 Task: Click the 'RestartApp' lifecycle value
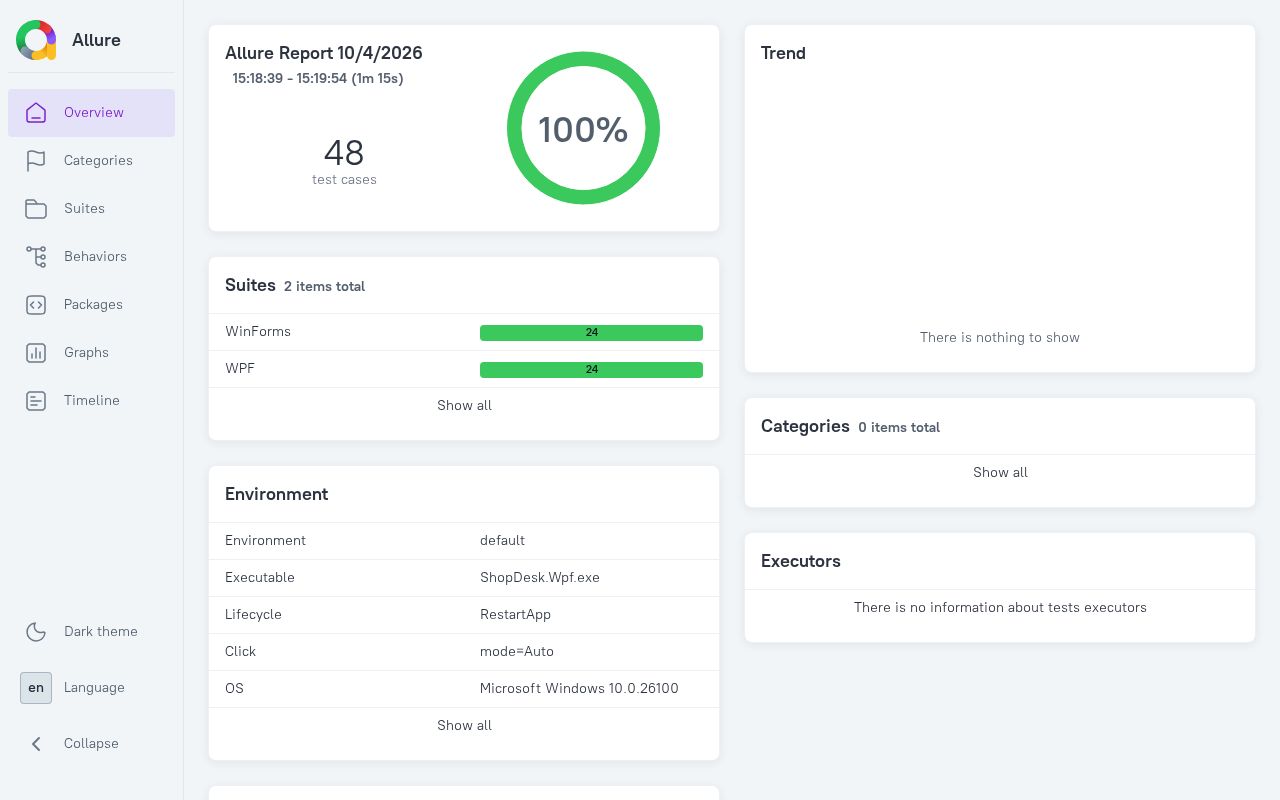[x=515, y=614]
